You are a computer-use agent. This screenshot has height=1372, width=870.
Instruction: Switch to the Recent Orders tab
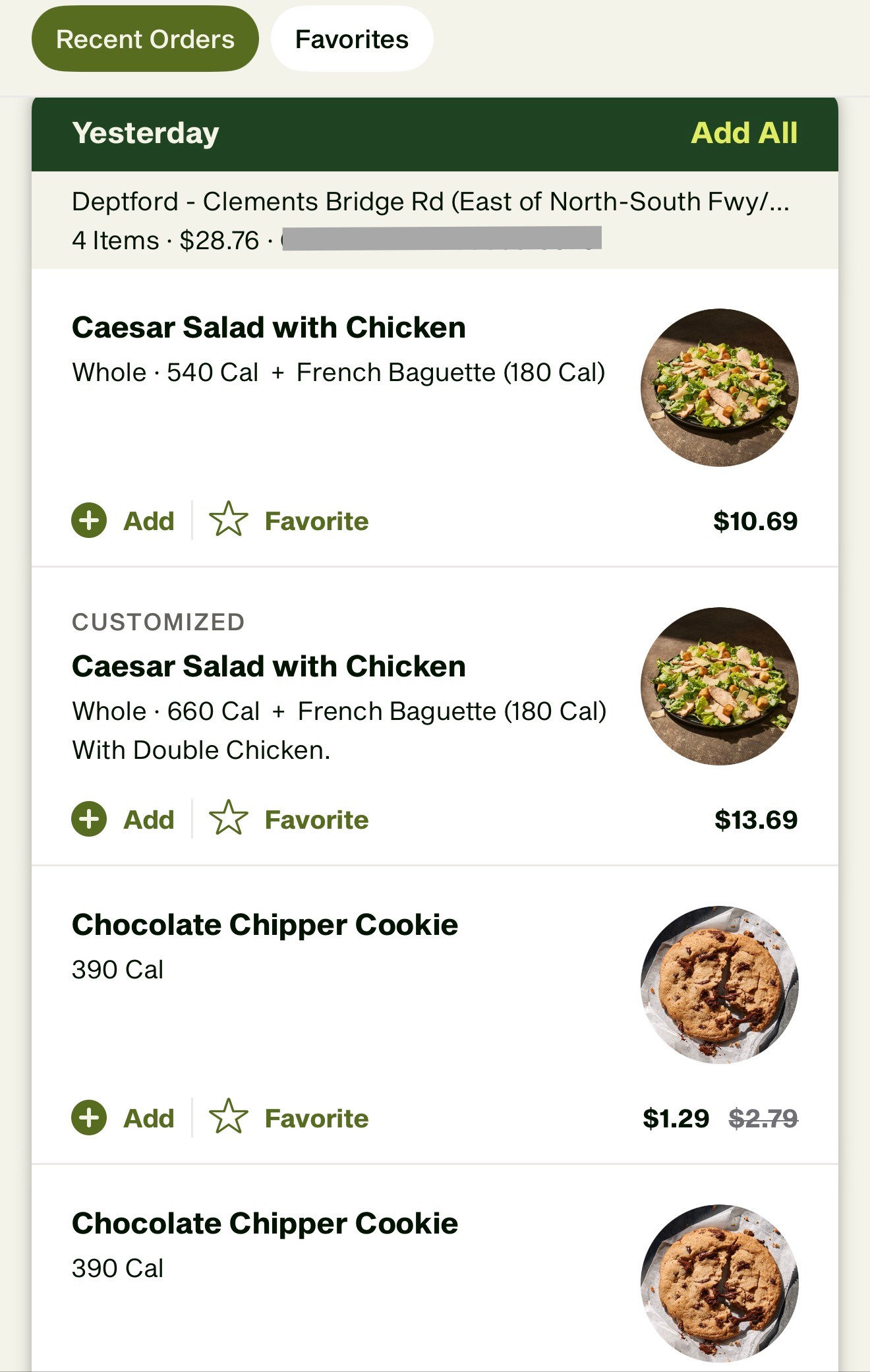(x=145, y=39)
